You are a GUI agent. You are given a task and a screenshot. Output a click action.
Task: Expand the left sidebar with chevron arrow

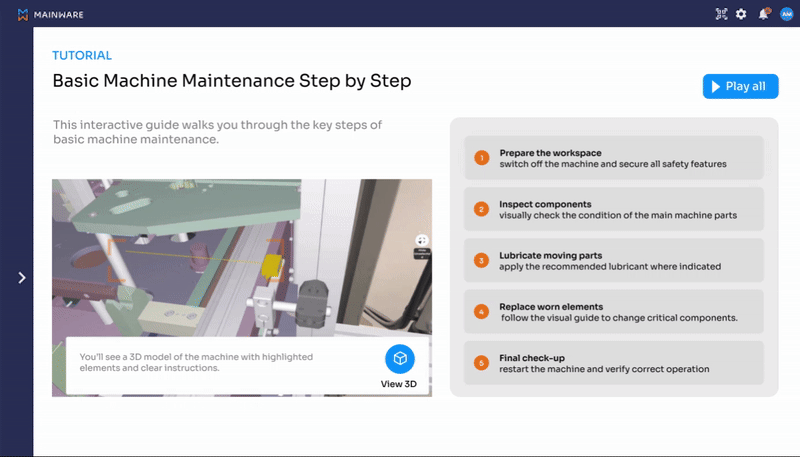[22, 277]
